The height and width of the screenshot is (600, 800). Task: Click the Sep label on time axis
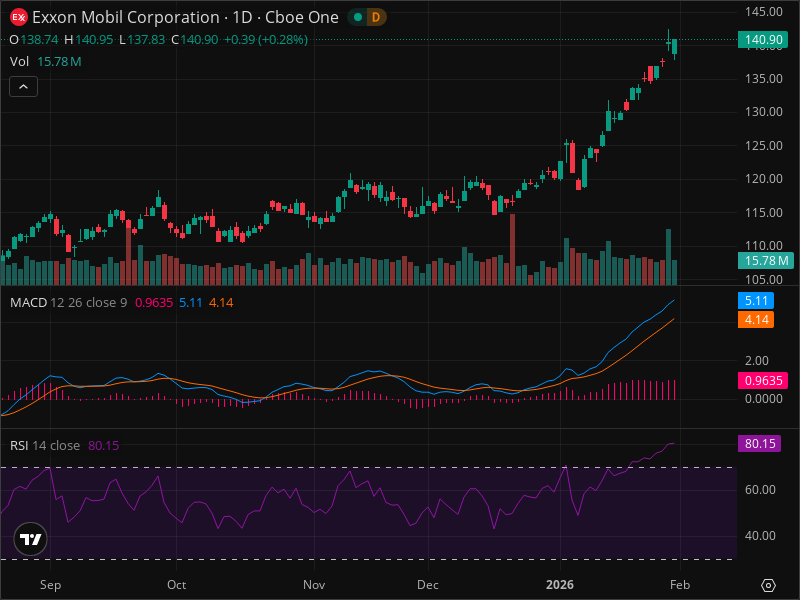(x=51, y=585)
